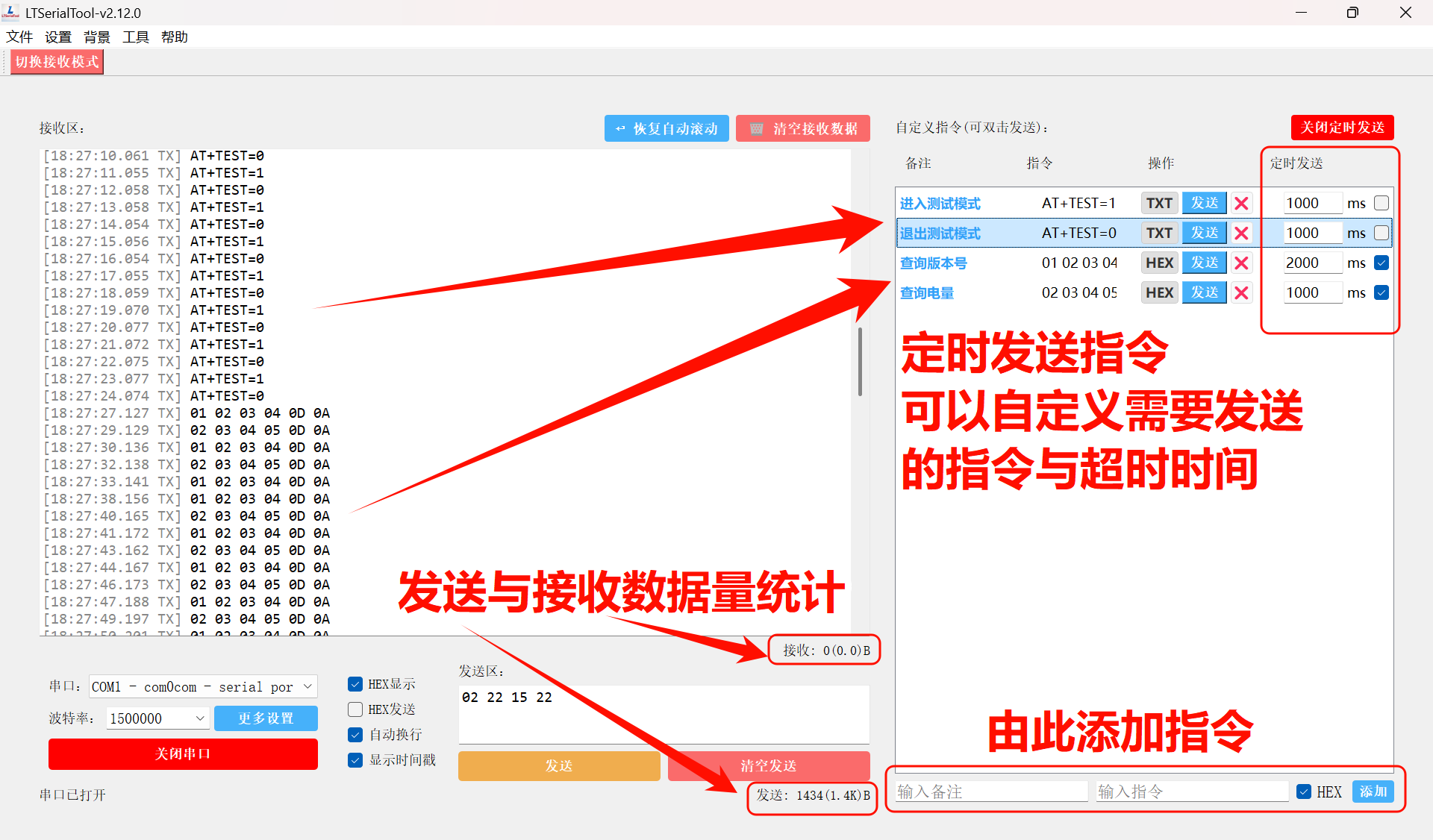The image size is (1433, 840).
Task: Click the LTSerialTool icon in the title bar
Action: [x=13, y=12]
